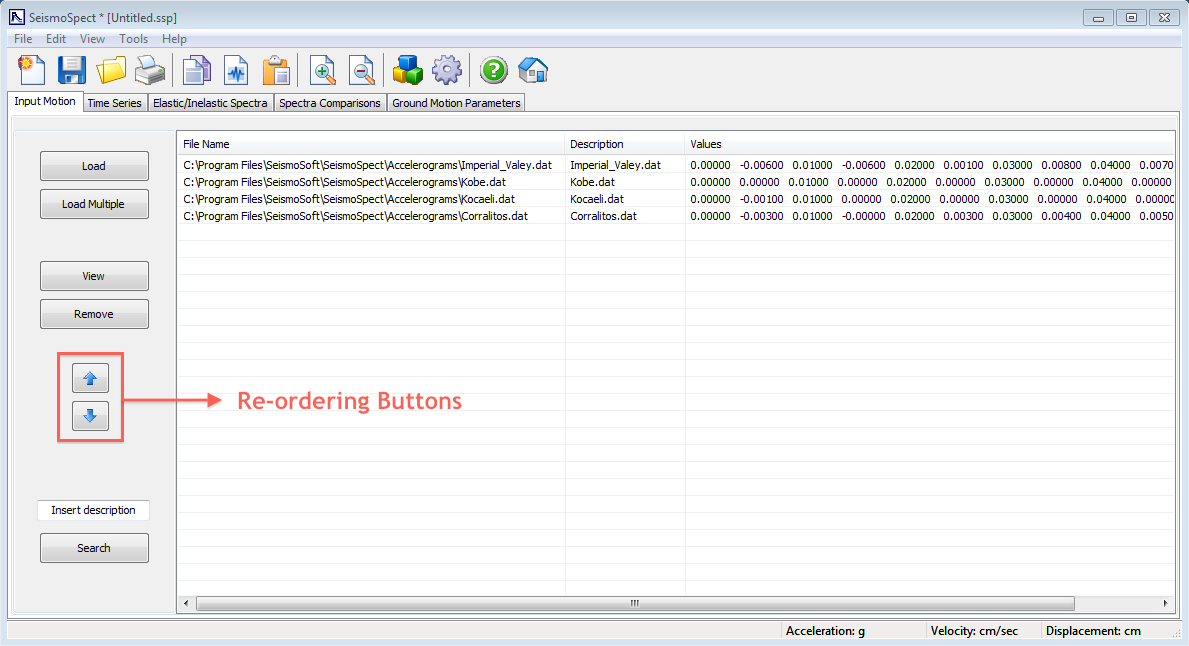Open a project via folder icon

pyautogui.click(x=111, y=70)
